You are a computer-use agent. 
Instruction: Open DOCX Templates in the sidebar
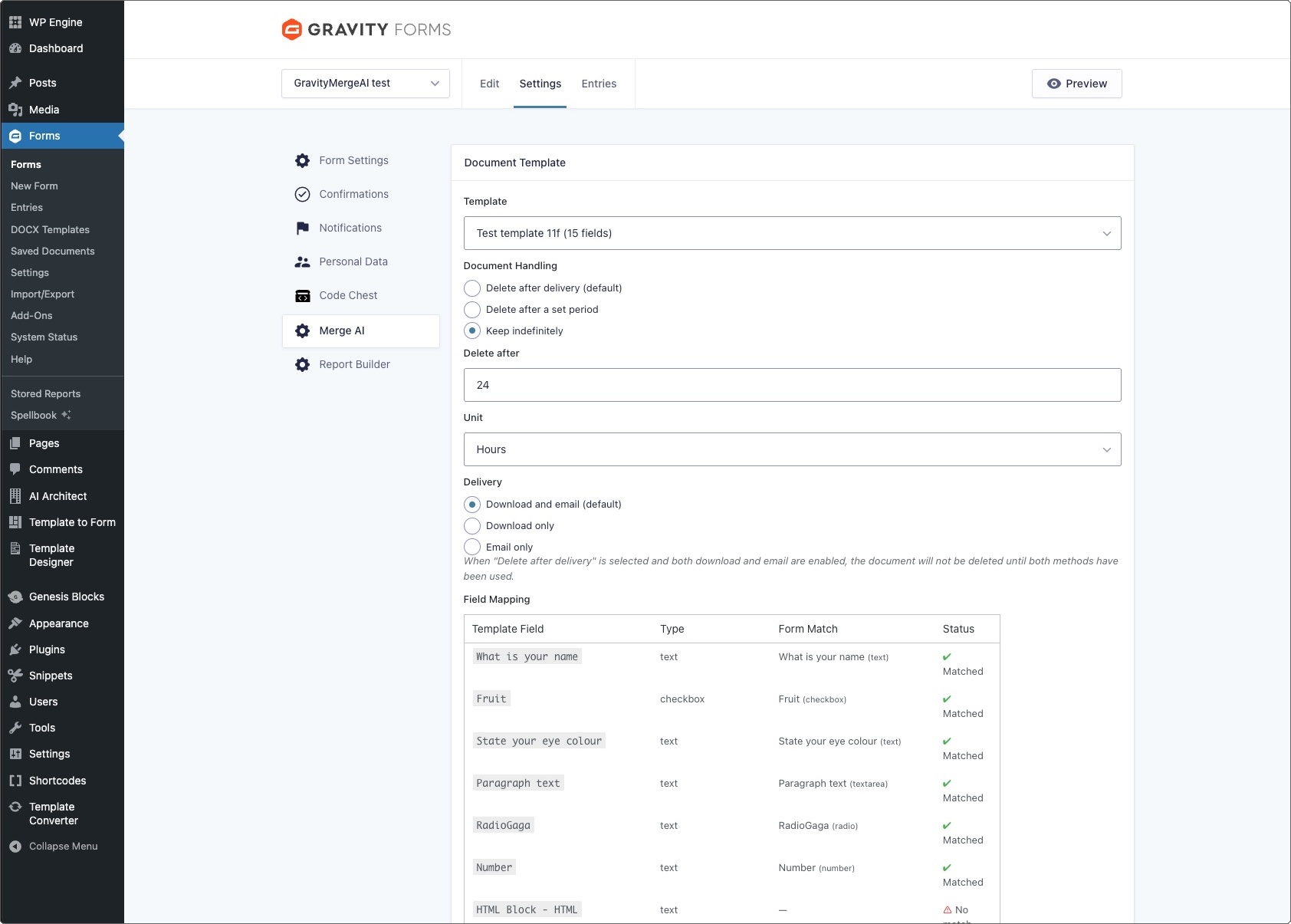[x=50, y=229]
